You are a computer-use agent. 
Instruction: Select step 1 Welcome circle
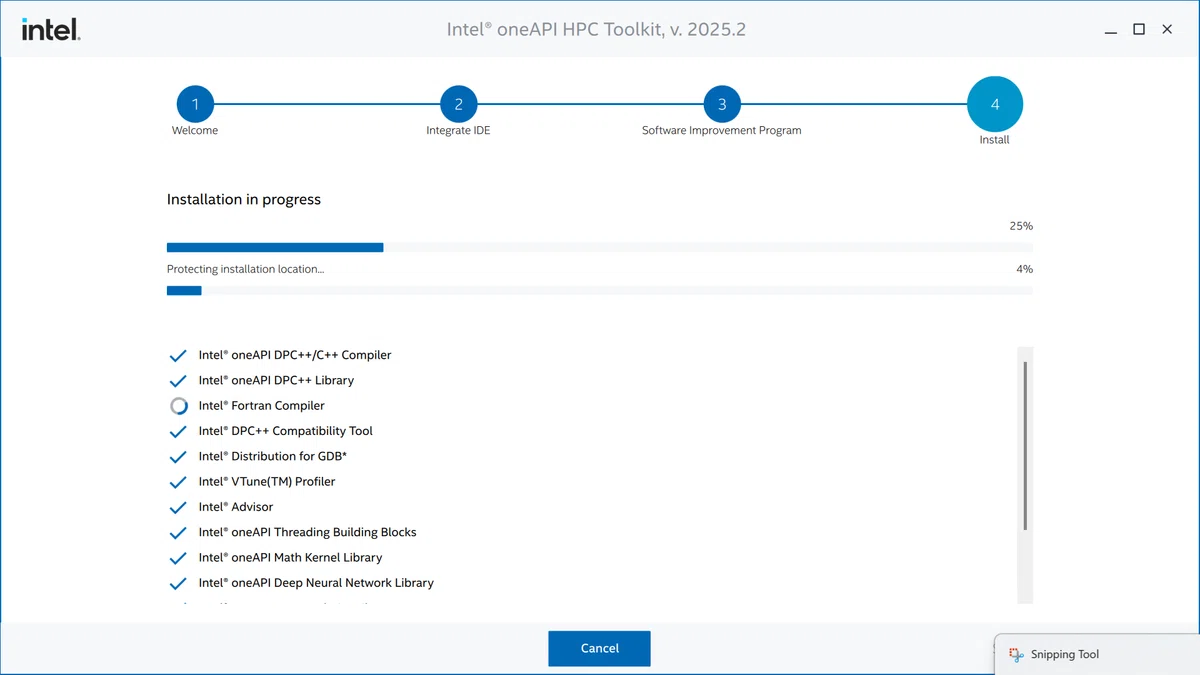(x=195, y=104)
